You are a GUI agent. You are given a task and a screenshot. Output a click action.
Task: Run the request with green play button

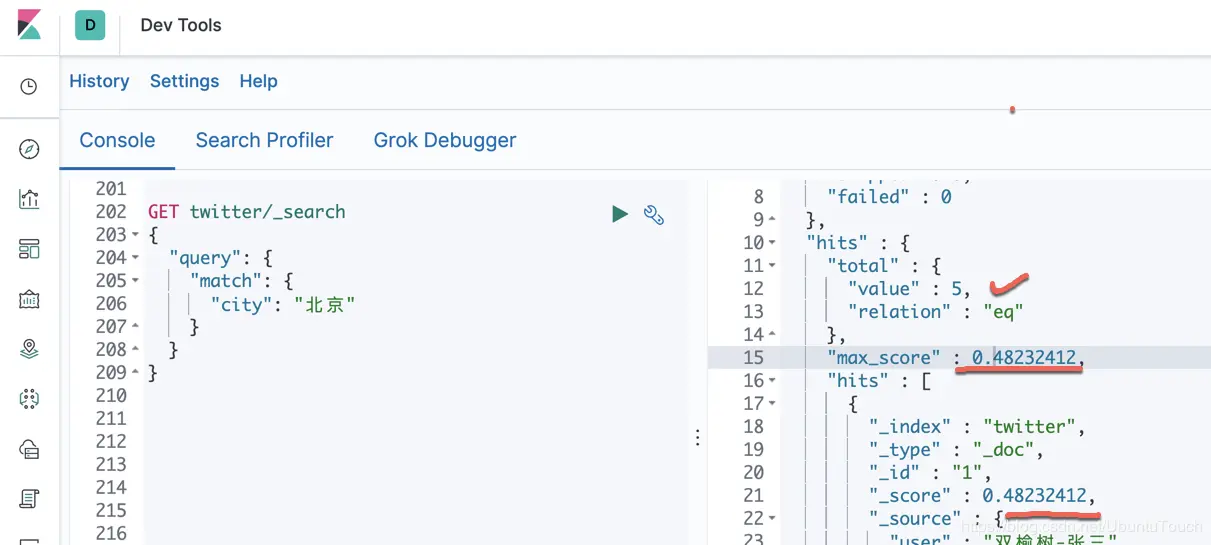pos(620,213)
